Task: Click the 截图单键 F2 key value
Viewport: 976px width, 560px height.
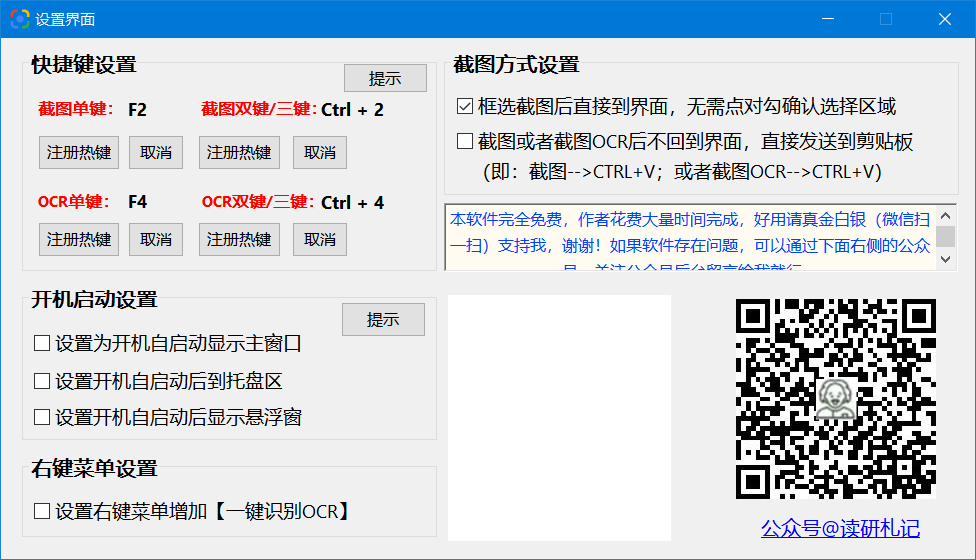Action: [x=138, y=110]
